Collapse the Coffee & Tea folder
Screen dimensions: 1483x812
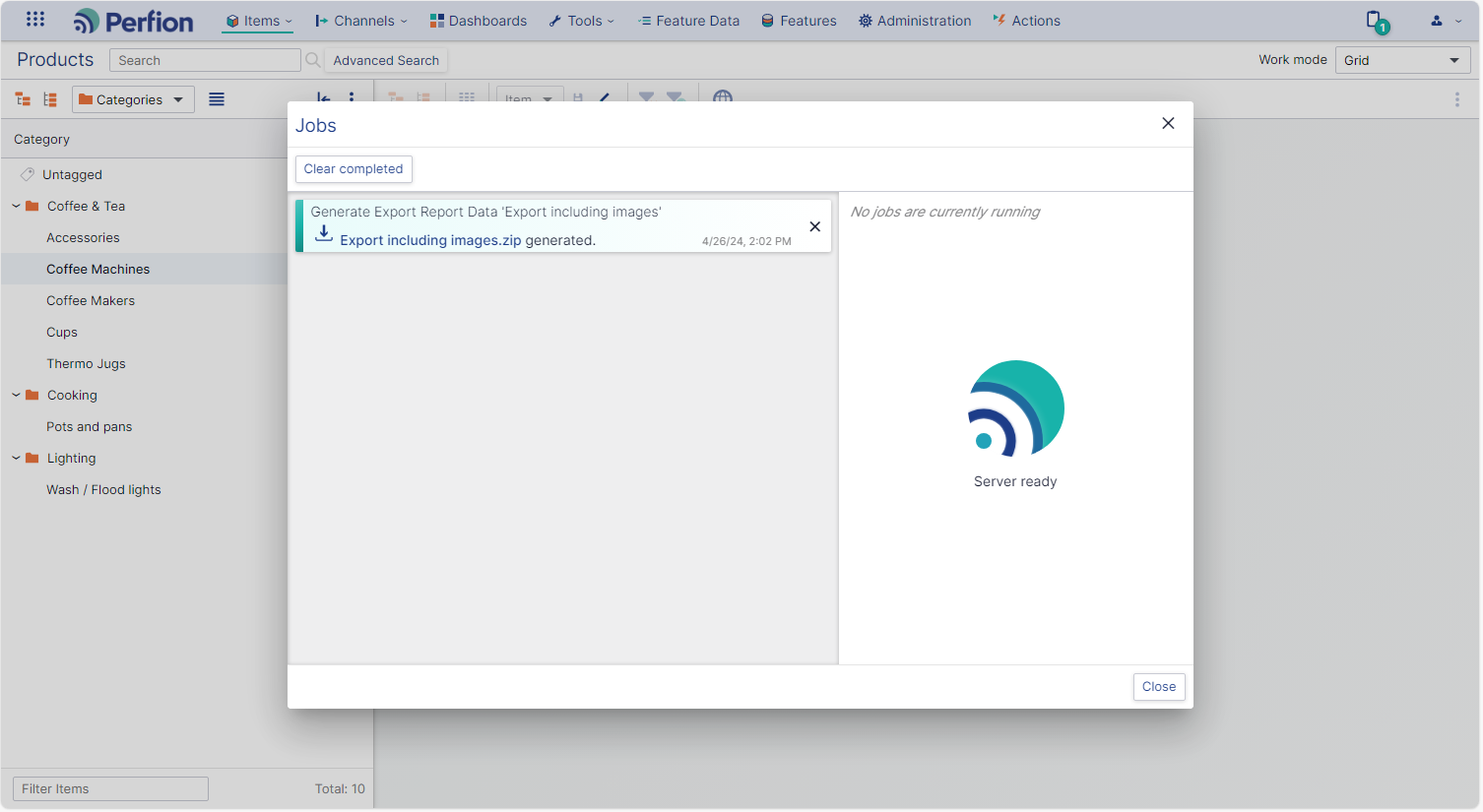(16, 206)
